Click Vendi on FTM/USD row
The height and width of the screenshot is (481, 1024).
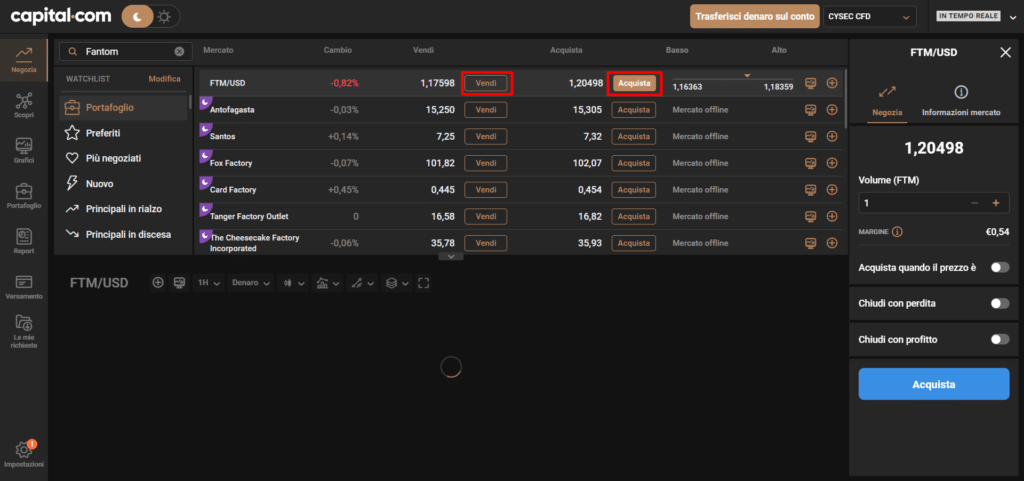(x=486, y=83)
